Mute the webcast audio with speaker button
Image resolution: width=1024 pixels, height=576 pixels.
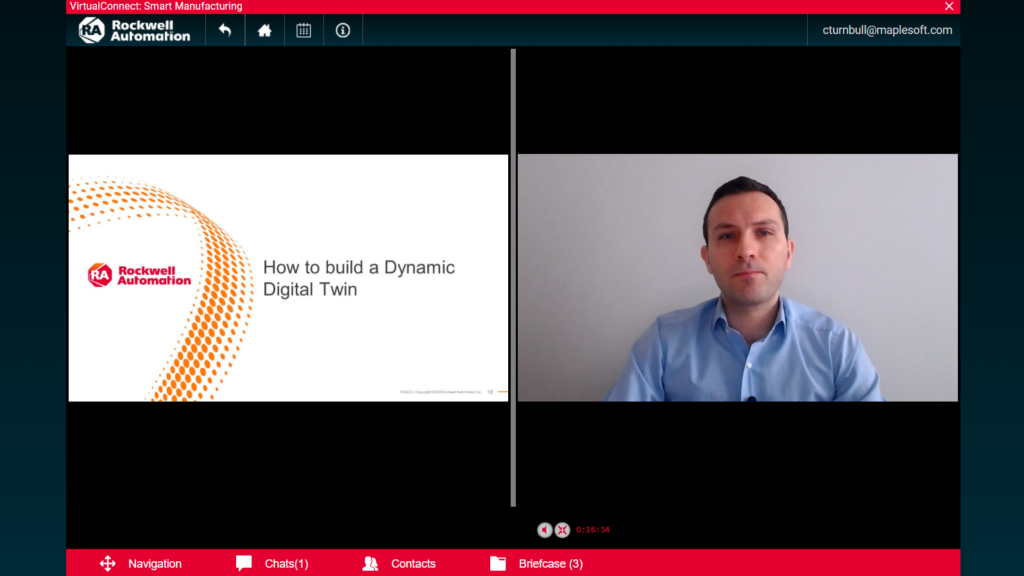tap(545, 530)
